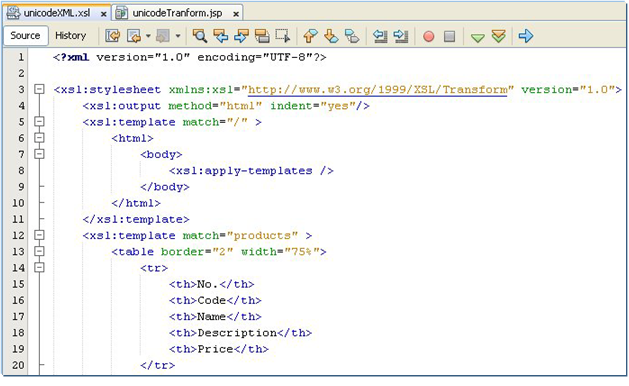Close the unicodeXML.xsl tab
The height and width of the screenshot is (386, 629).
click(x=103, y=14)
